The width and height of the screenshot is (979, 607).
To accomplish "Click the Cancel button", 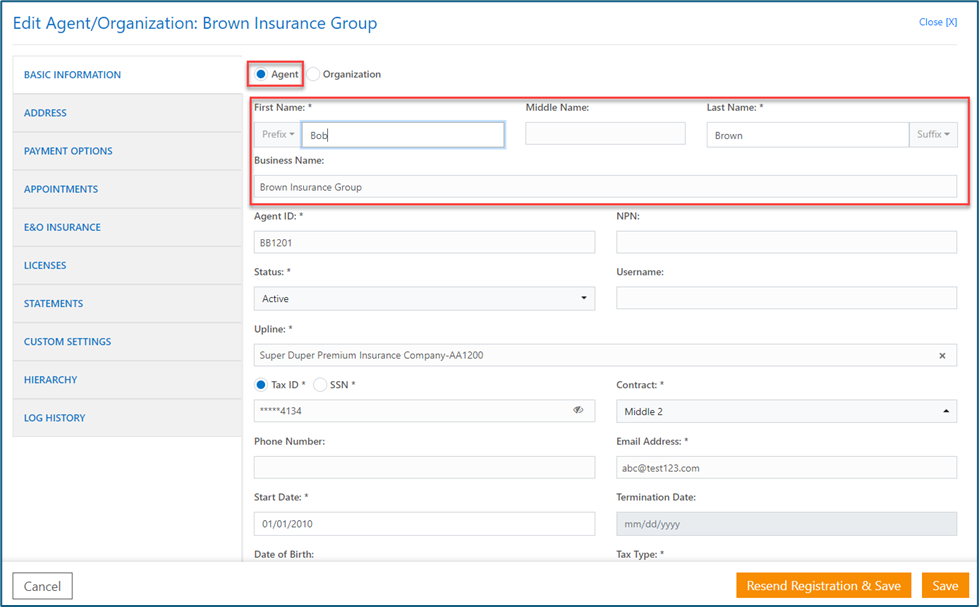I will (42, 586).
